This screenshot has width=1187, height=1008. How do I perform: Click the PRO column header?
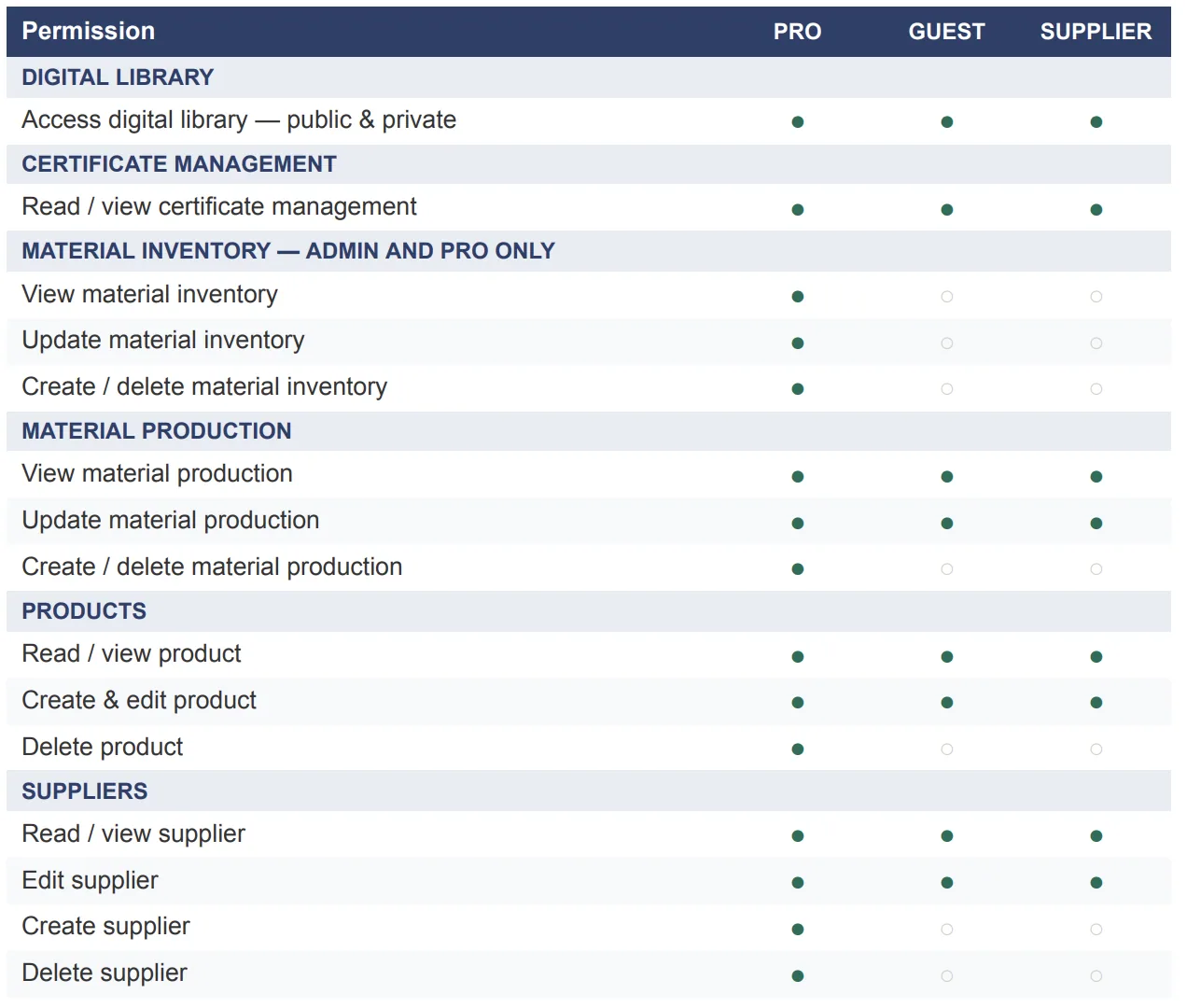click(x=797, y=32)
